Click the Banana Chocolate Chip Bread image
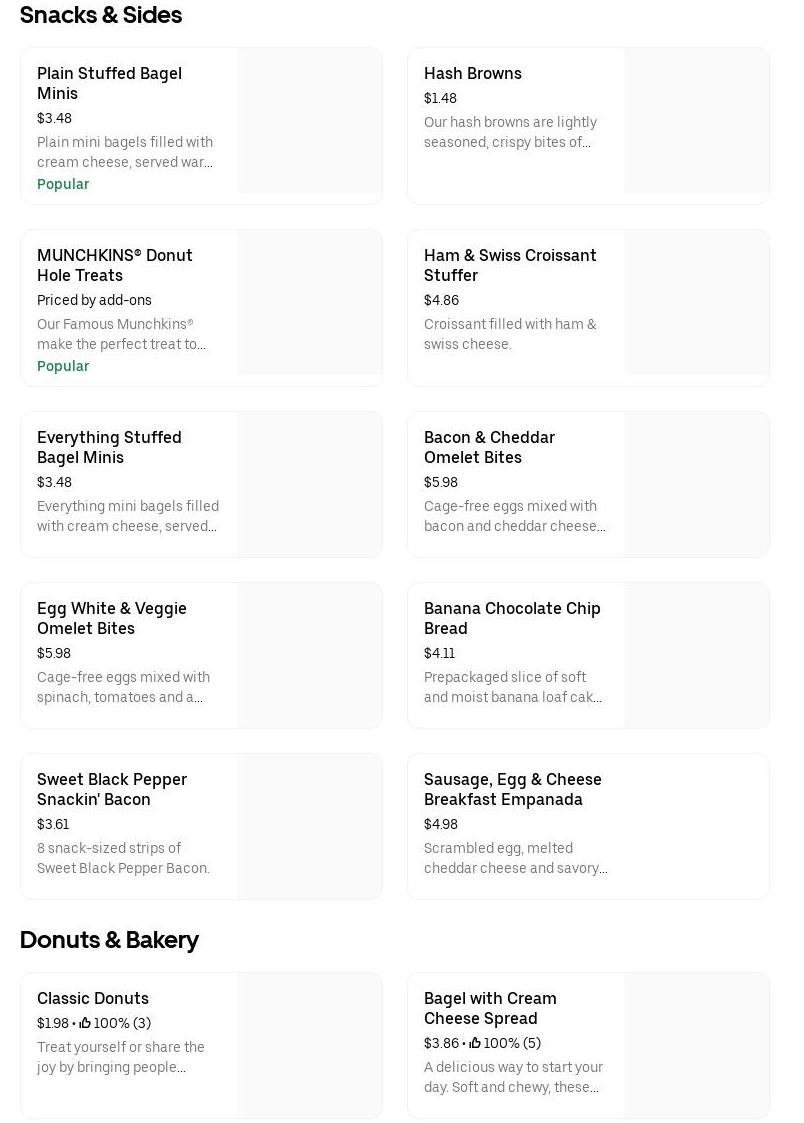The image size is (804, 1123). pos(696,656)
